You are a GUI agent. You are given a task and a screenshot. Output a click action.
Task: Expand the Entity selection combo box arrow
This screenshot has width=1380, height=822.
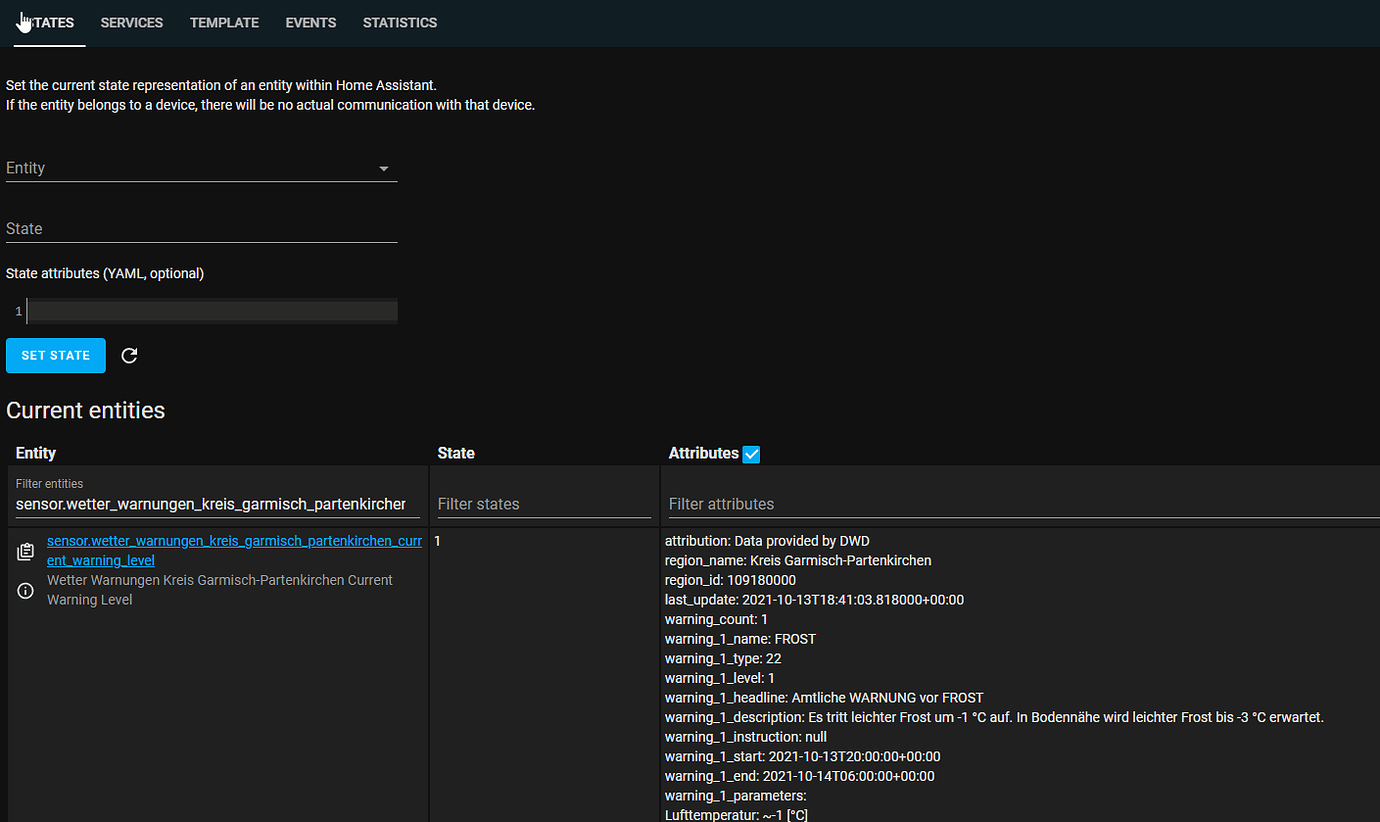click(383, 168)
